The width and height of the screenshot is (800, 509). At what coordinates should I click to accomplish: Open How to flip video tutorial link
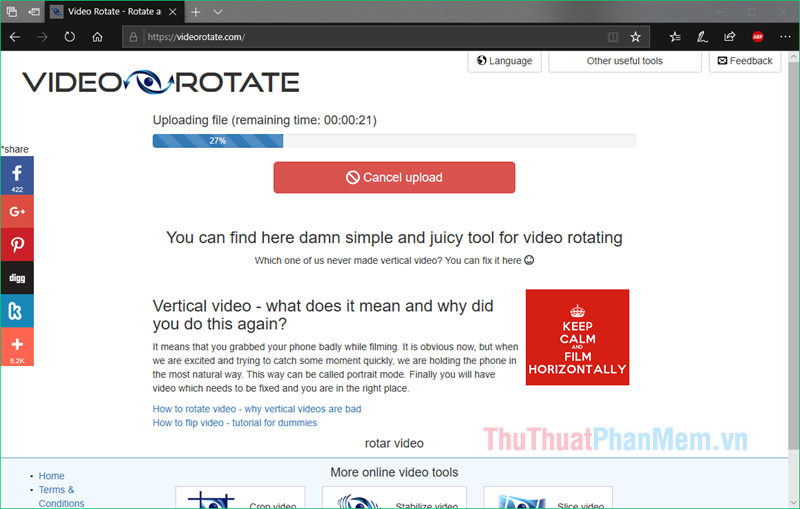point(235,423)
